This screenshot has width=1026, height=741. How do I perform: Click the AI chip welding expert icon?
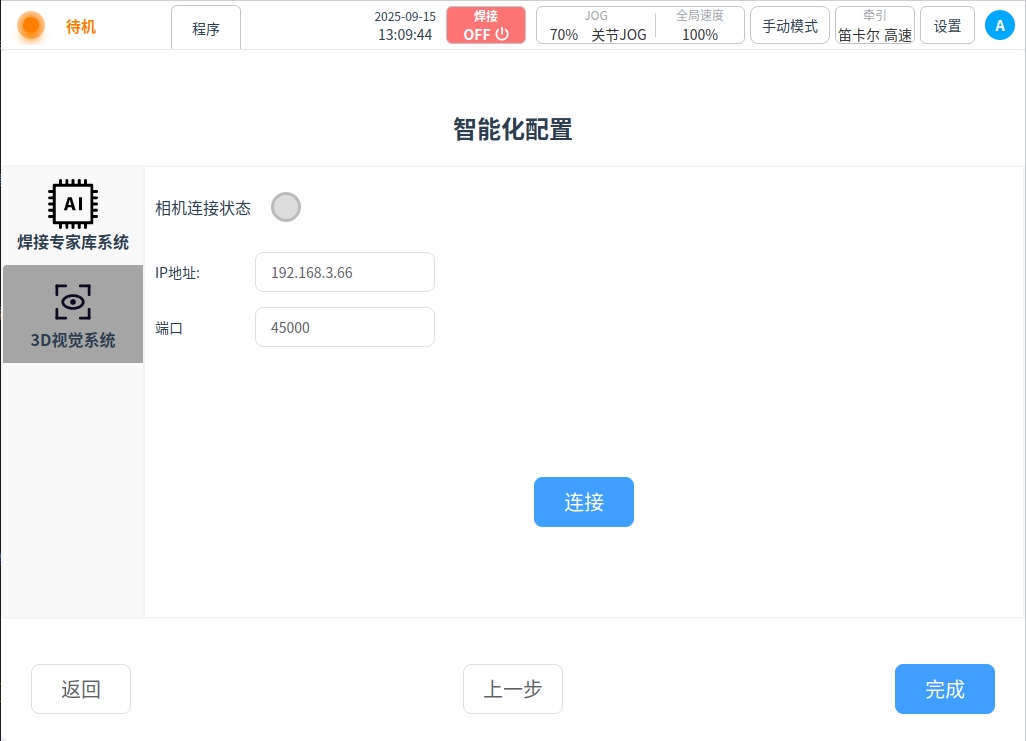point(73,203)
